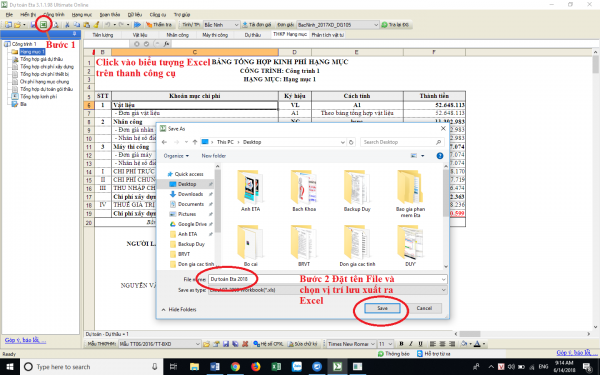Click the Open template folder icon in bottom toolbar
Viewport: 600px width, 375px height.
207,344
